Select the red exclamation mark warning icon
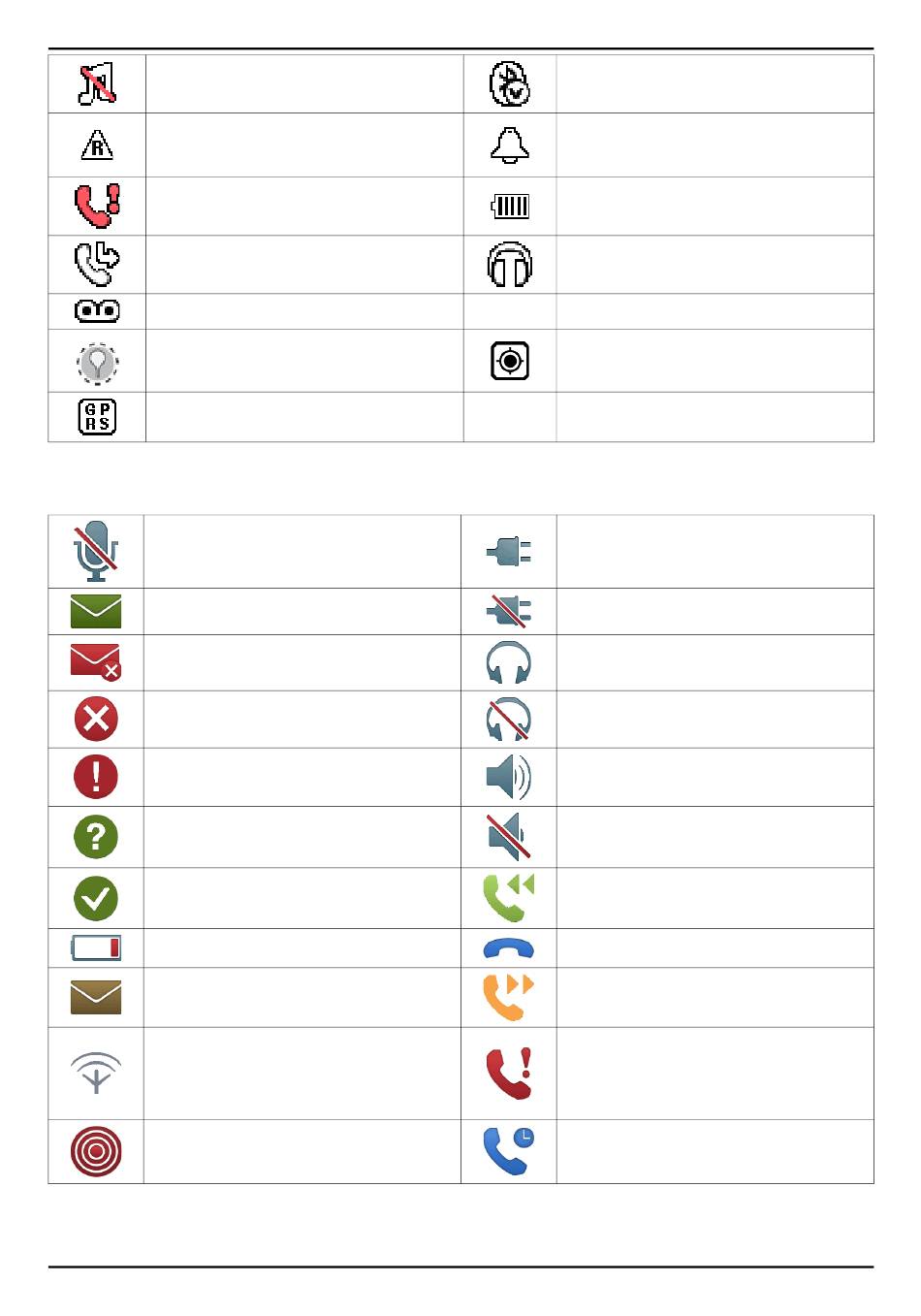Viewport: 921px width, 1316px height. coord(96,777)
